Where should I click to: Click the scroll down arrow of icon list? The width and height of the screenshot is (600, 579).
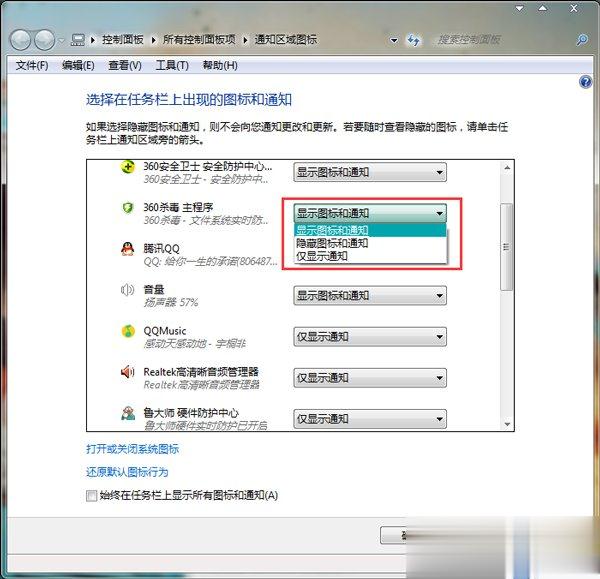point(507,424)
